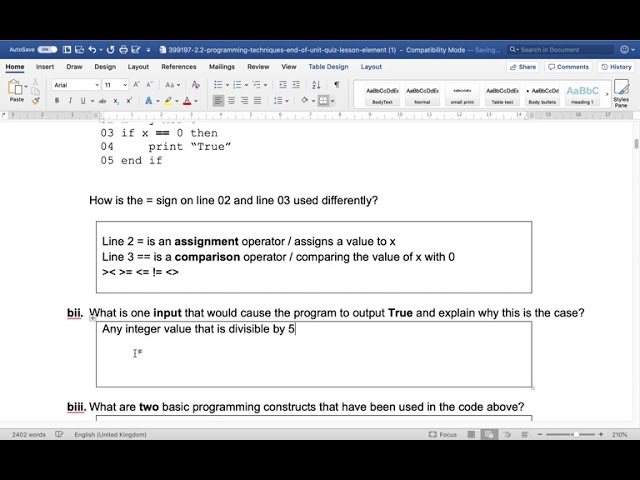The image size is (640, 480).
Task: Toggle Superscript formatting
Action: point(129,101)
